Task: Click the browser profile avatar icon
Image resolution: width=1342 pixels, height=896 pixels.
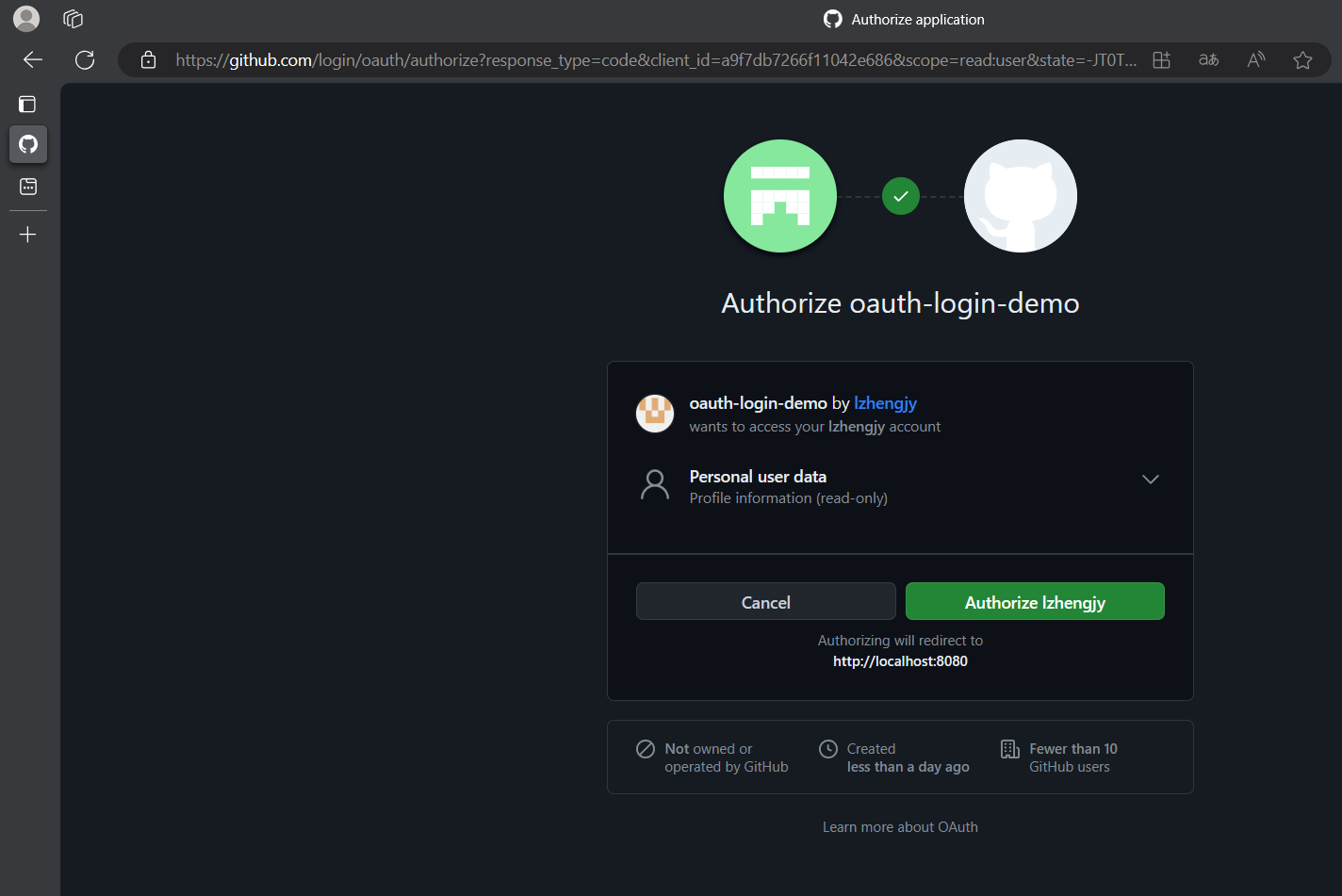Action: tap(26, 19)
